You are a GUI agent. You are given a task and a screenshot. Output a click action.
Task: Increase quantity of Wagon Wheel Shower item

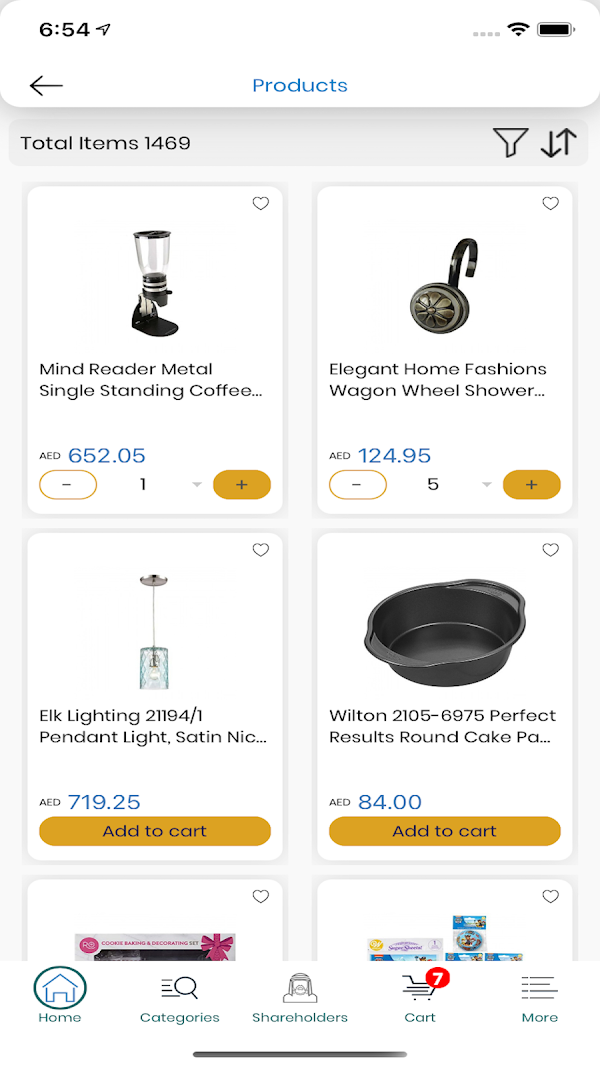[x=531, y=485]
